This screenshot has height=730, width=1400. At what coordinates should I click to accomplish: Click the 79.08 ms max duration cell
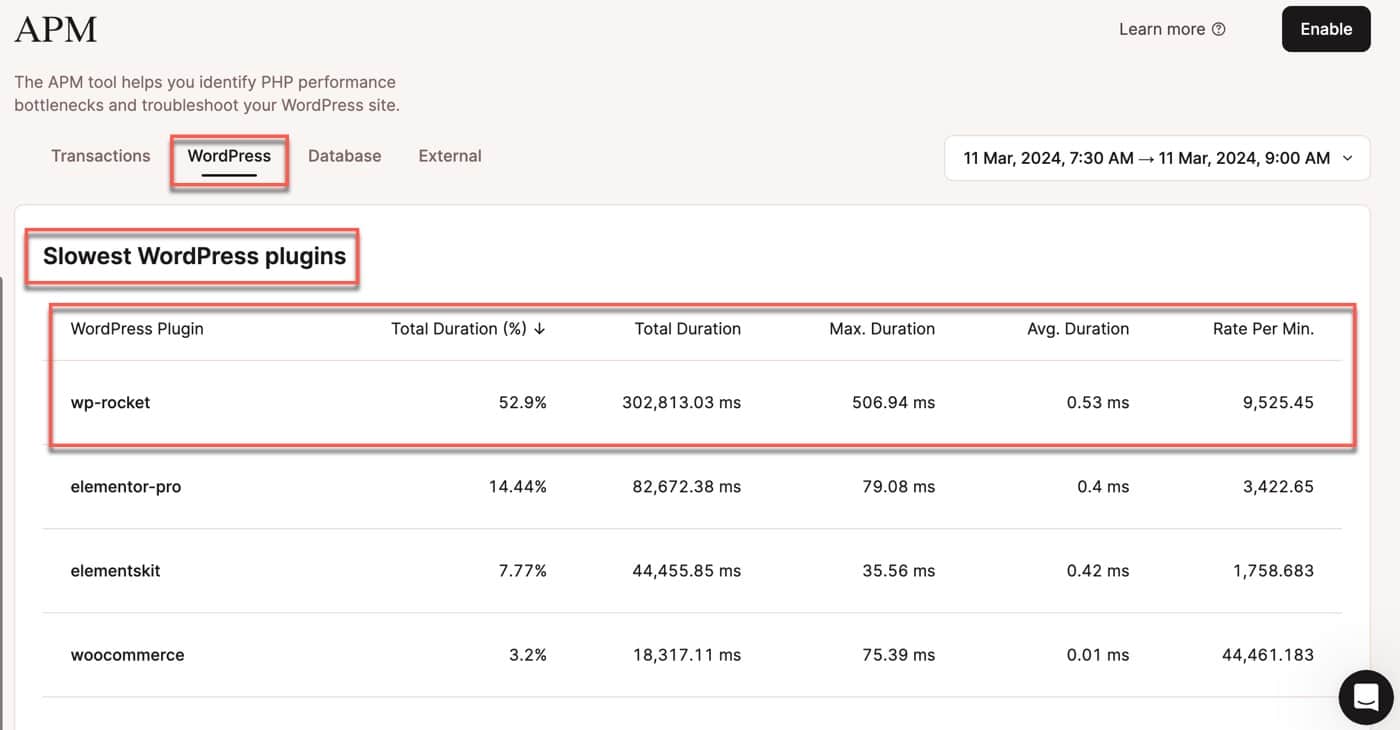pyautogui.click(x=897, y=487)
